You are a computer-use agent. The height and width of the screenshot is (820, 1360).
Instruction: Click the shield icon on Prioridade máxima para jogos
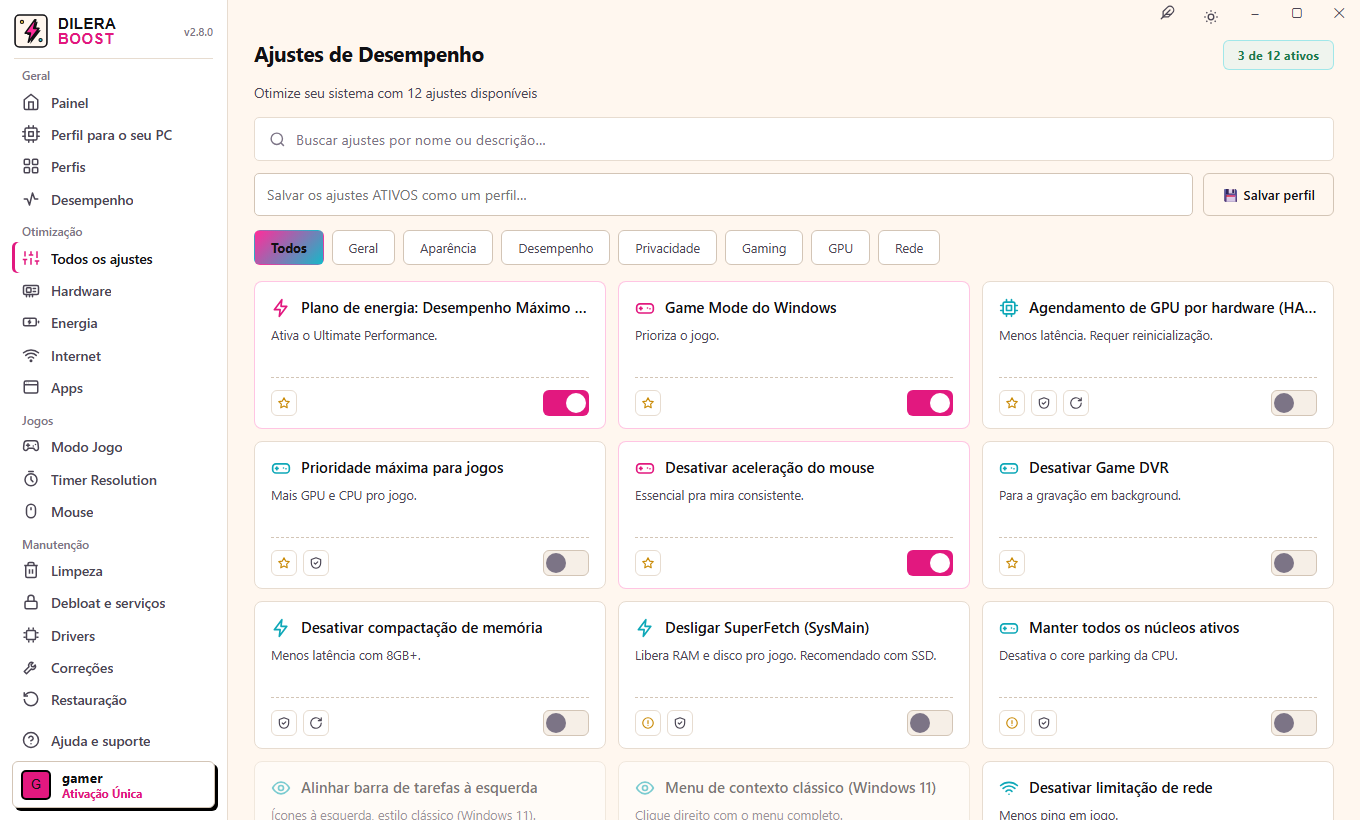tap(316, 563)
